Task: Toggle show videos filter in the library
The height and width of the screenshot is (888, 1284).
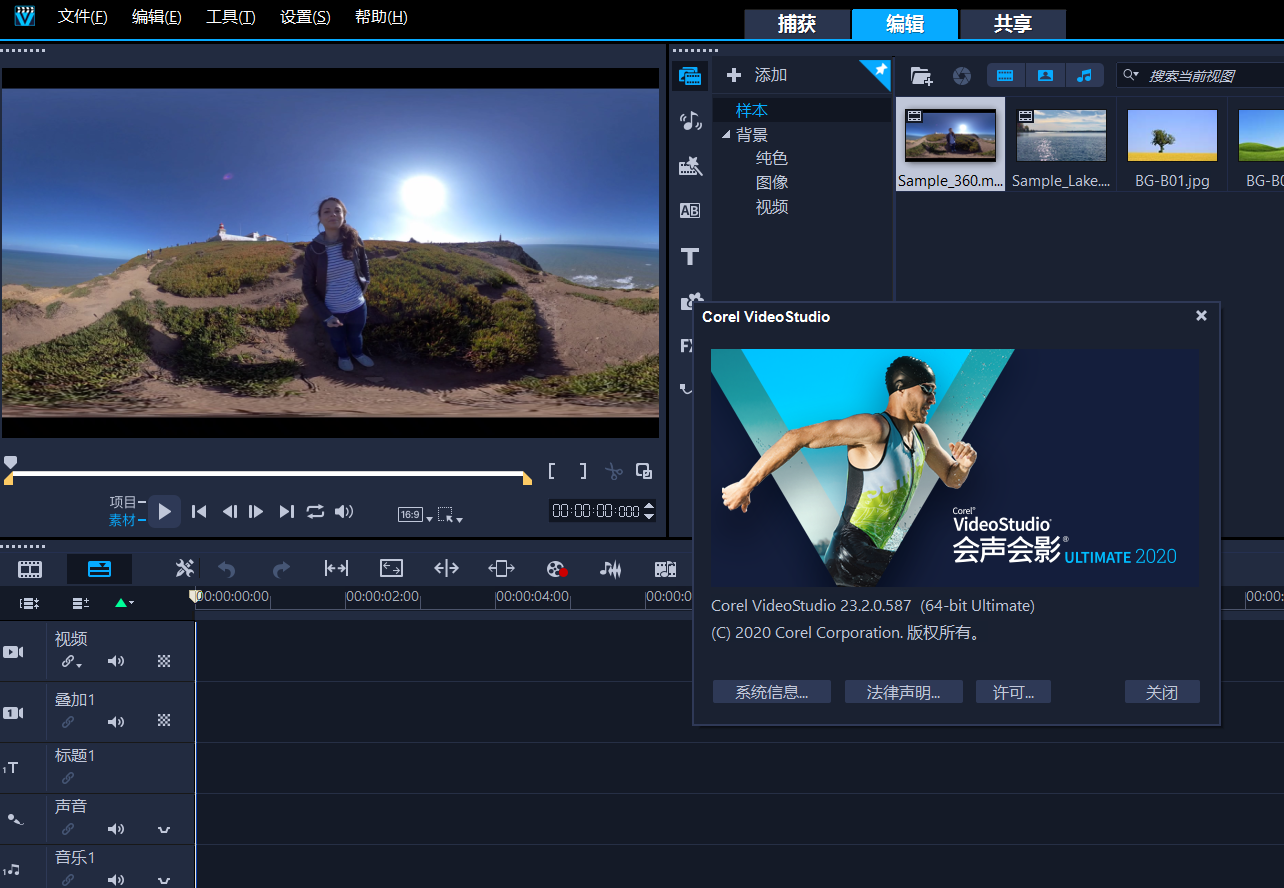Action: [x=1005, y=75]
